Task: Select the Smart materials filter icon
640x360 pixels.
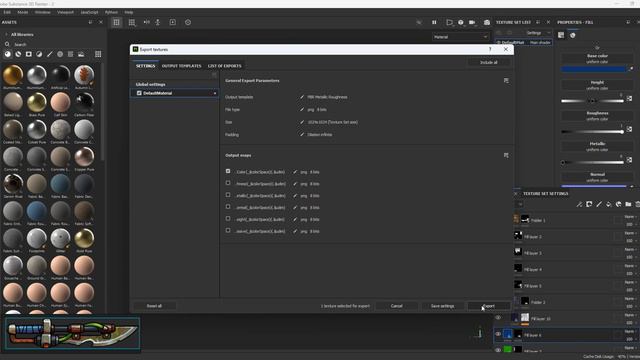Action: 18,54
